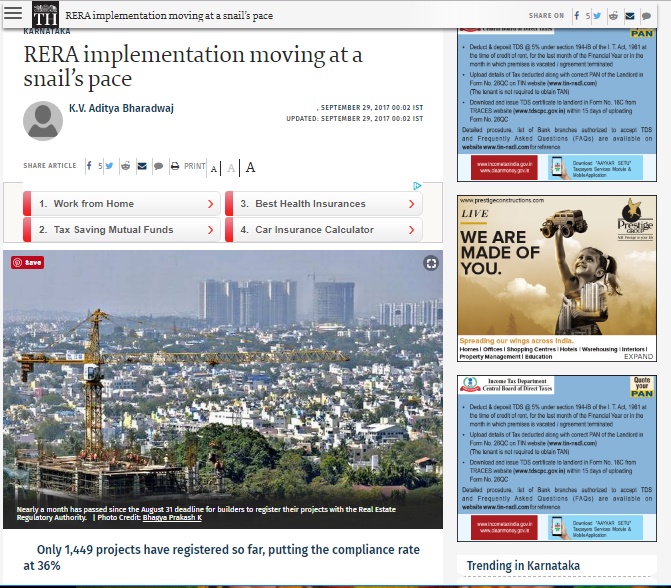The image size is (671, 588).
Task: Share article on Twitter below the author name
Action: pos(109,166)
